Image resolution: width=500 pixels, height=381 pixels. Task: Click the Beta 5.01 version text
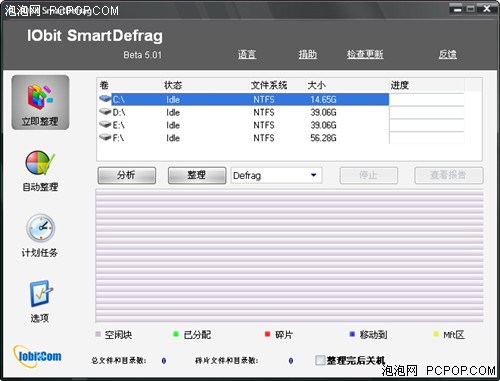142,55
